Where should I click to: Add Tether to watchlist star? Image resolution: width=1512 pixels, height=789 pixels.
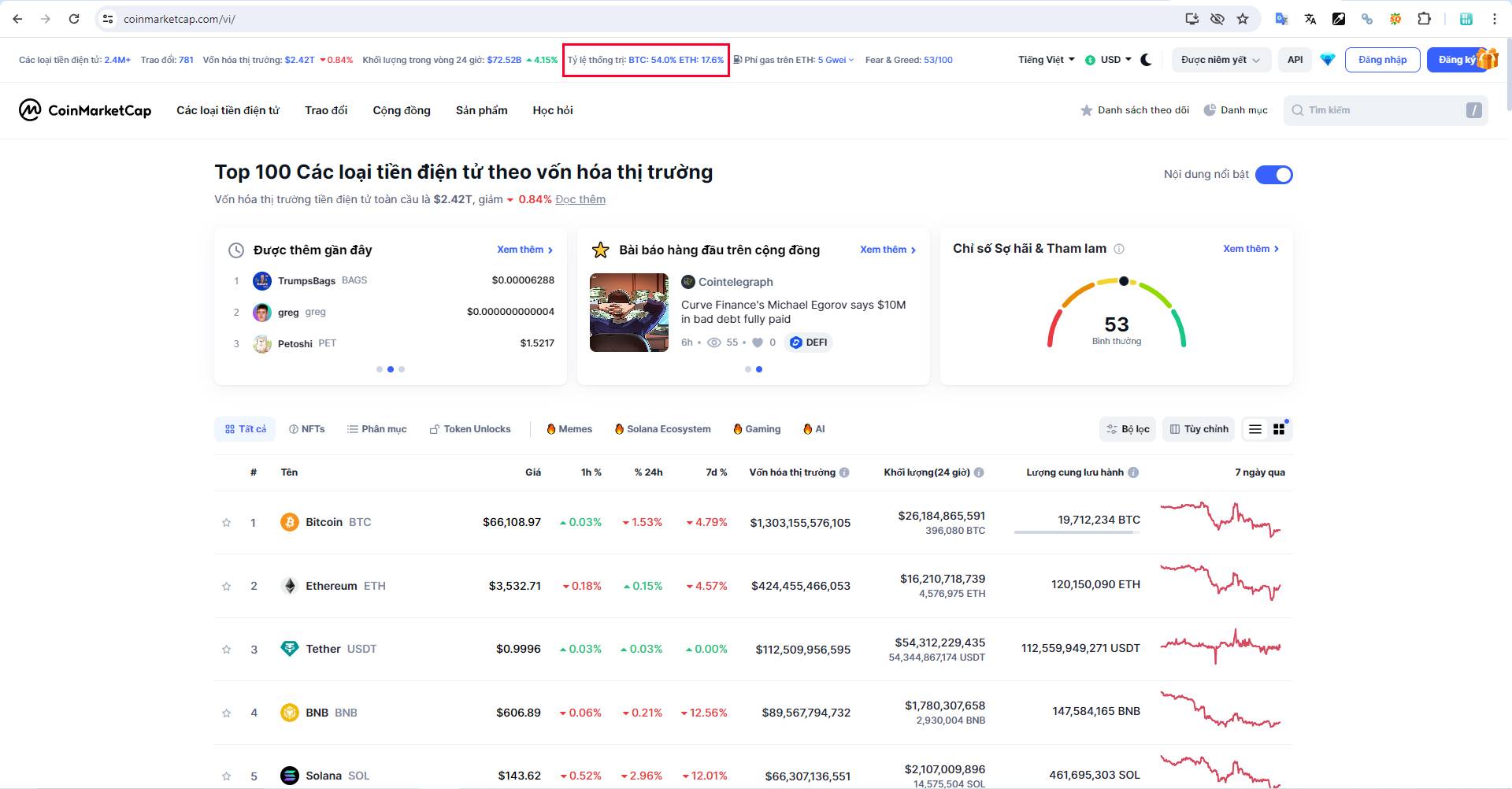[227, 650]
